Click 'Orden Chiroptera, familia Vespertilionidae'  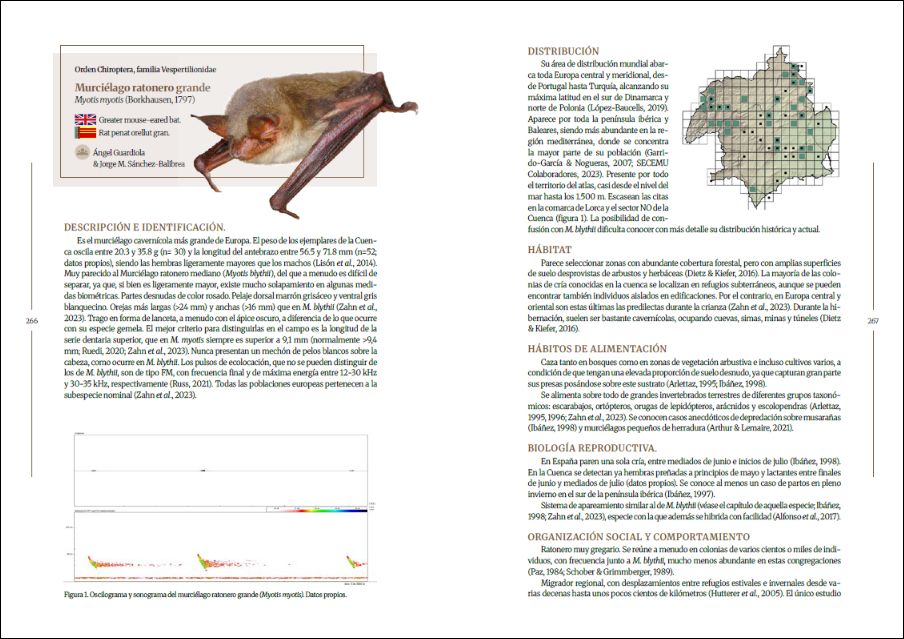145,69
